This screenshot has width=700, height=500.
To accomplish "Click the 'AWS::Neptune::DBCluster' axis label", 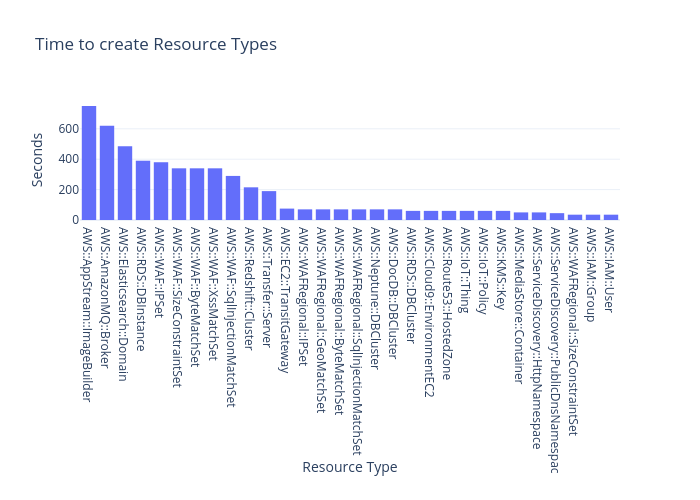I will (x=375, y=298).
